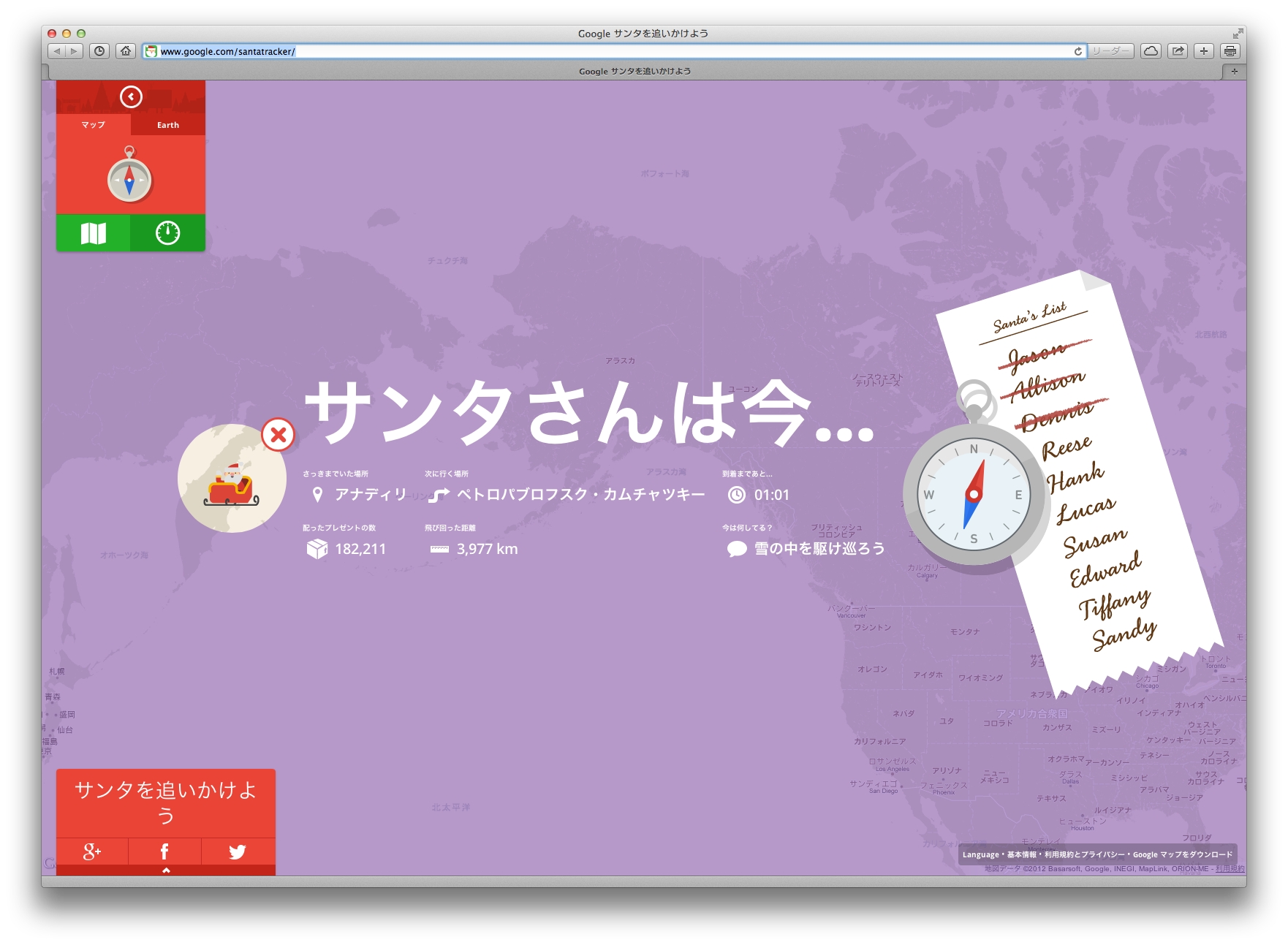
Task: Open the iCloud tabs cloud button
Action: click(x=1151, y=51)
